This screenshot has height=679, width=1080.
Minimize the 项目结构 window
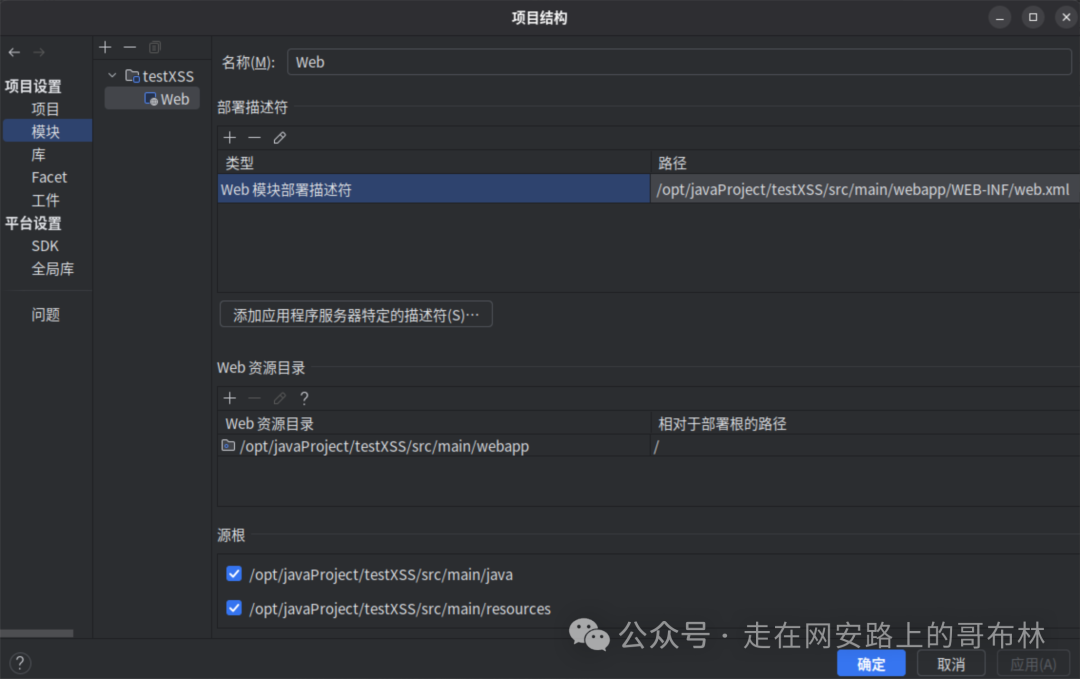click(999, 17)
